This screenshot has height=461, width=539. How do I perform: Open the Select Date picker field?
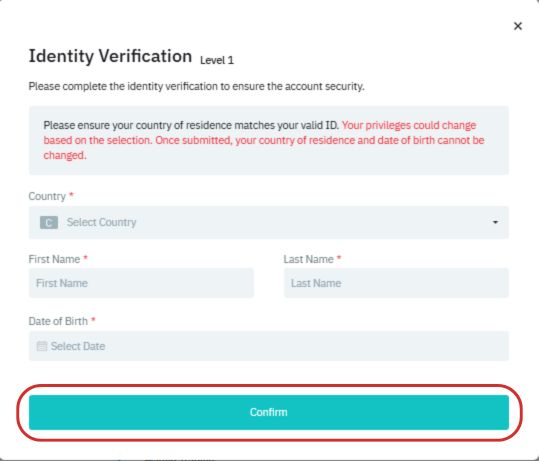point(268,346)
